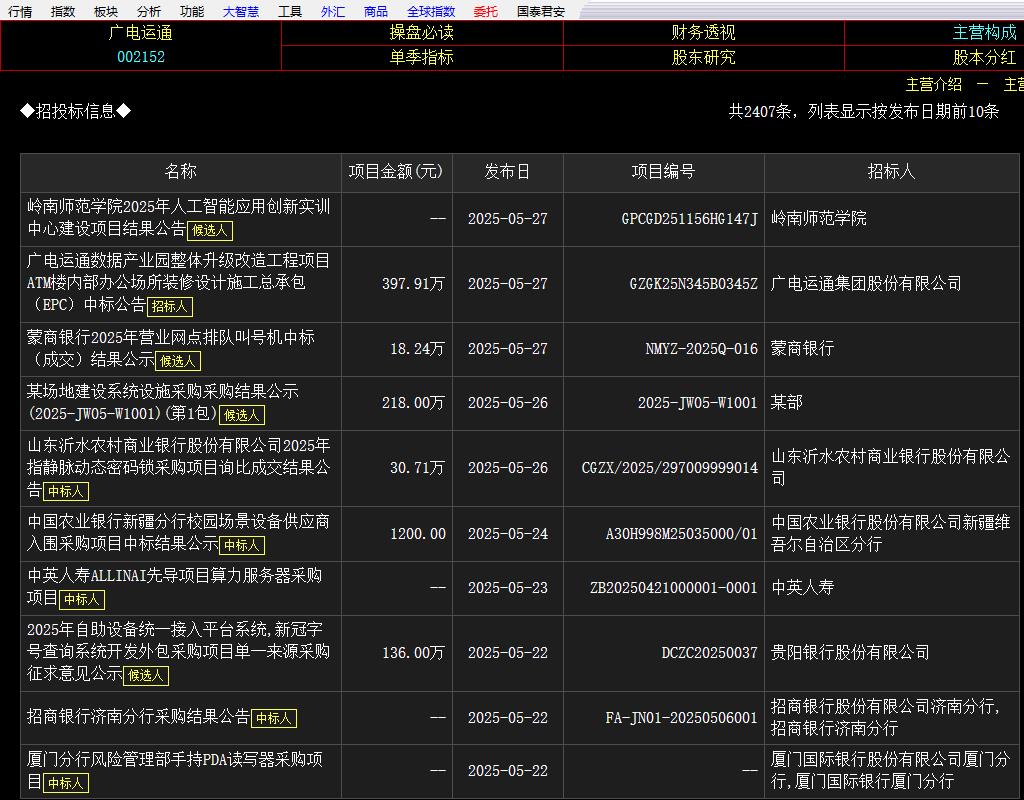Click bidder 贵阳银行股份有限公司

click(850, 652)
